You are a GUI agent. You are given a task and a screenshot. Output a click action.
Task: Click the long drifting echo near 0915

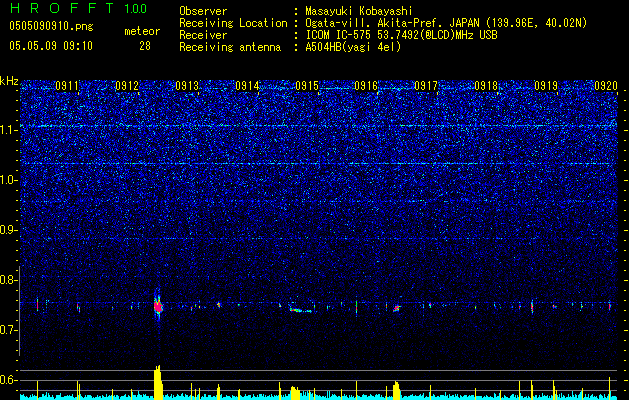(300, 310)
